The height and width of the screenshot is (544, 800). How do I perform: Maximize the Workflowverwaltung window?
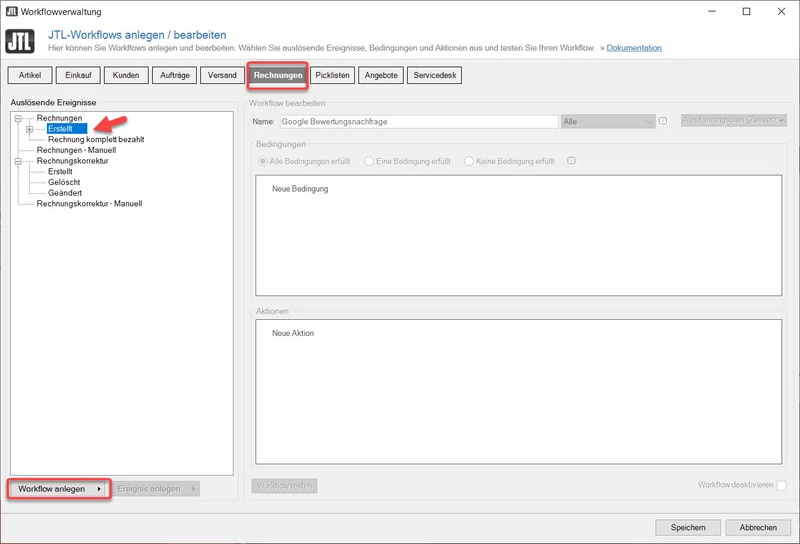(x=746, y=11)
